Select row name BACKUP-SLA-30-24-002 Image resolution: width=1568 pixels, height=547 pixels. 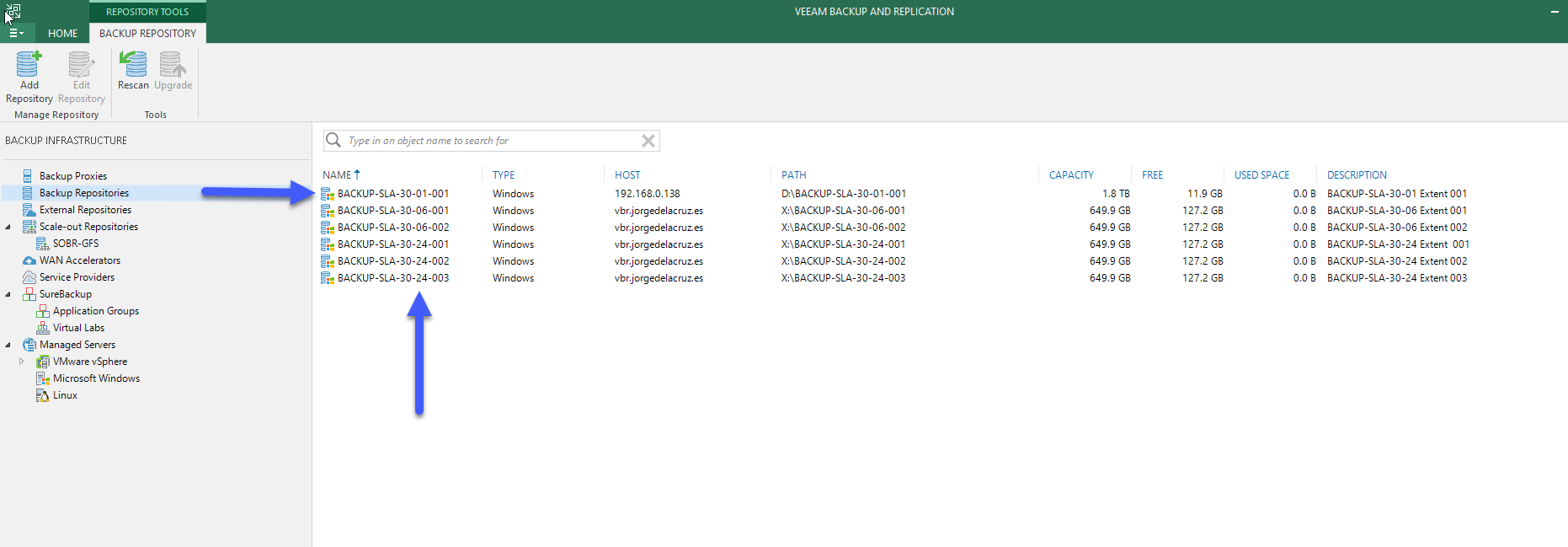click(393, 261)
